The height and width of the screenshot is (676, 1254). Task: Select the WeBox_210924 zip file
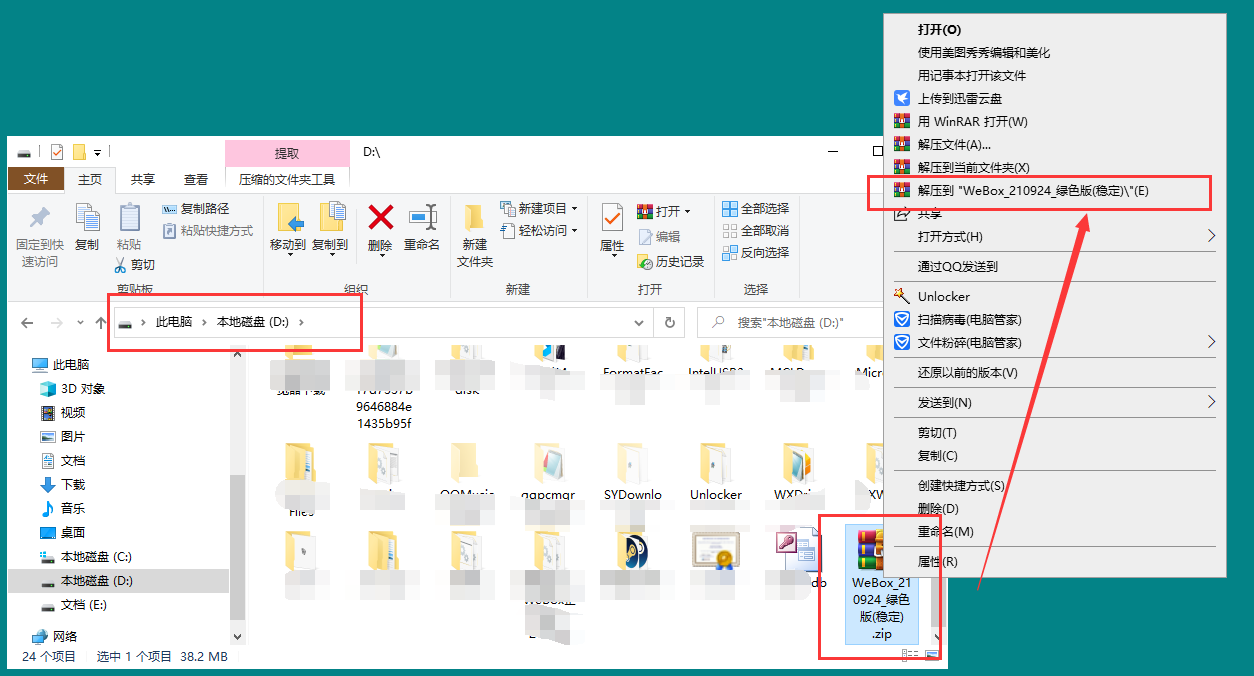pyautogui.click(x=881, y=584)
